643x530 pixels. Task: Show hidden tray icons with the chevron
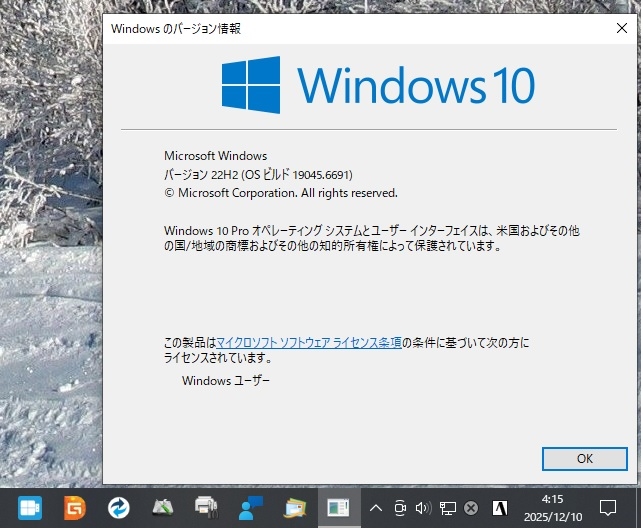(x=376, y=508)
